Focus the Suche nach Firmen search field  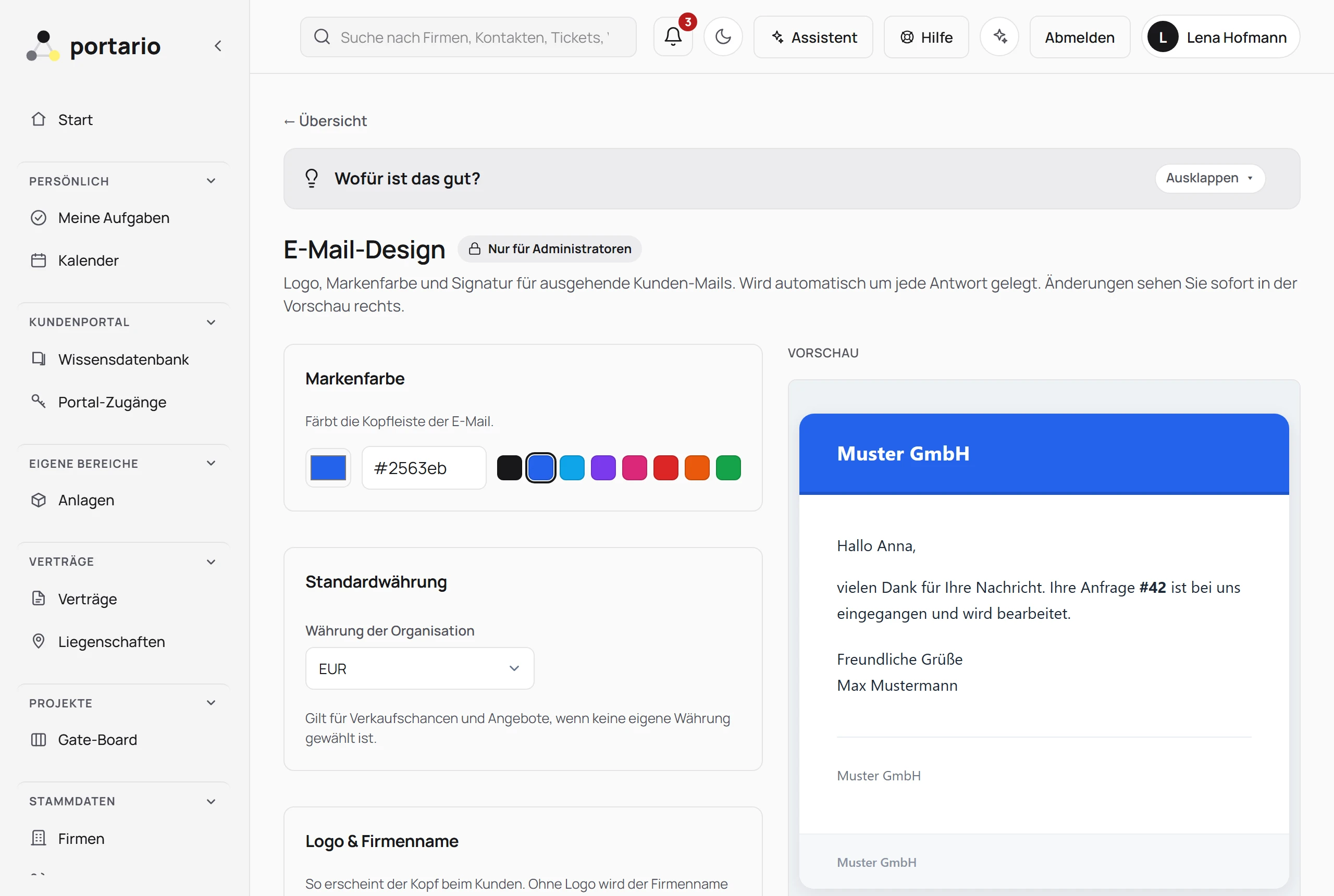pyautogui.click(x=468, y=37)
